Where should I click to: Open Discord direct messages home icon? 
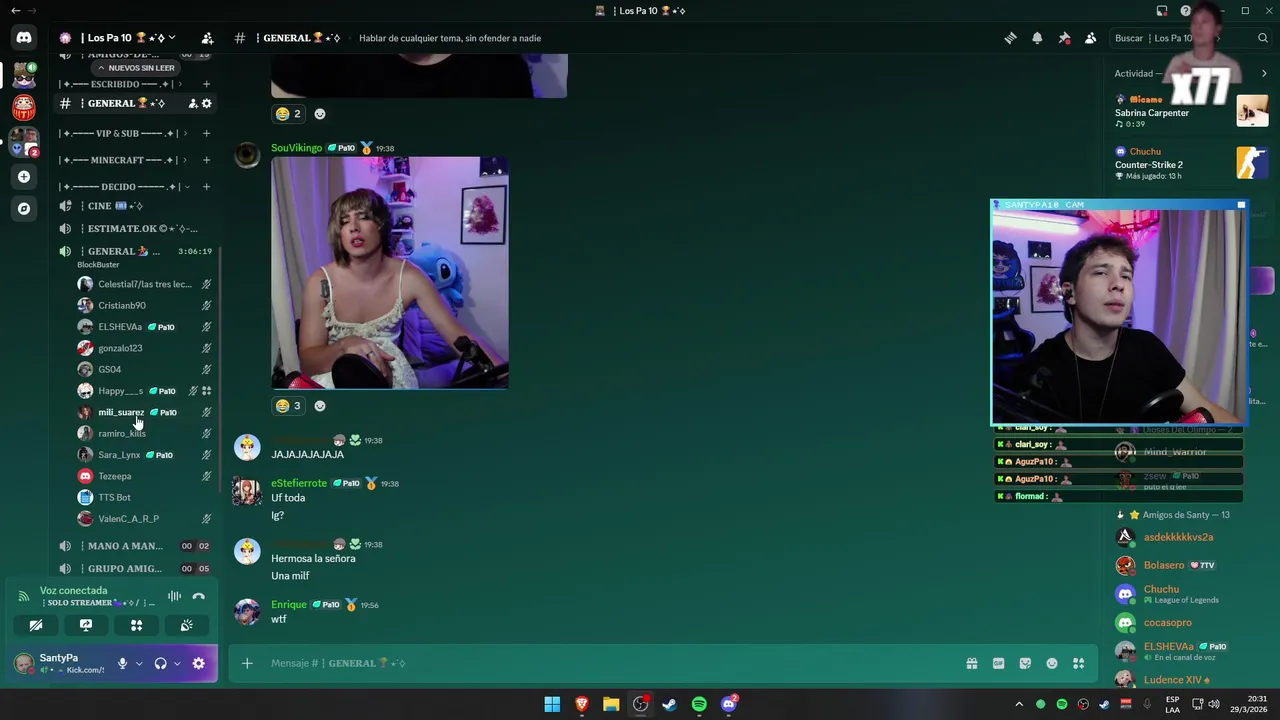[x=24, y=38]
